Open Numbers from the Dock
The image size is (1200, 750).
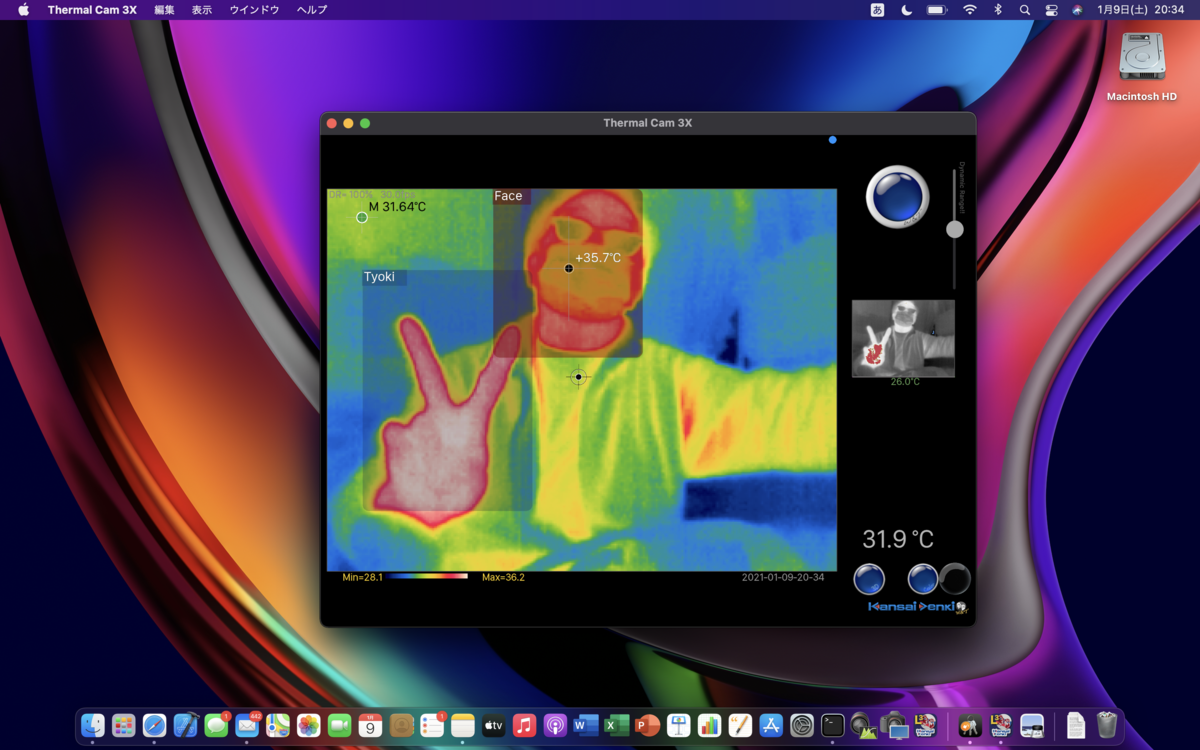coord(710,725)
